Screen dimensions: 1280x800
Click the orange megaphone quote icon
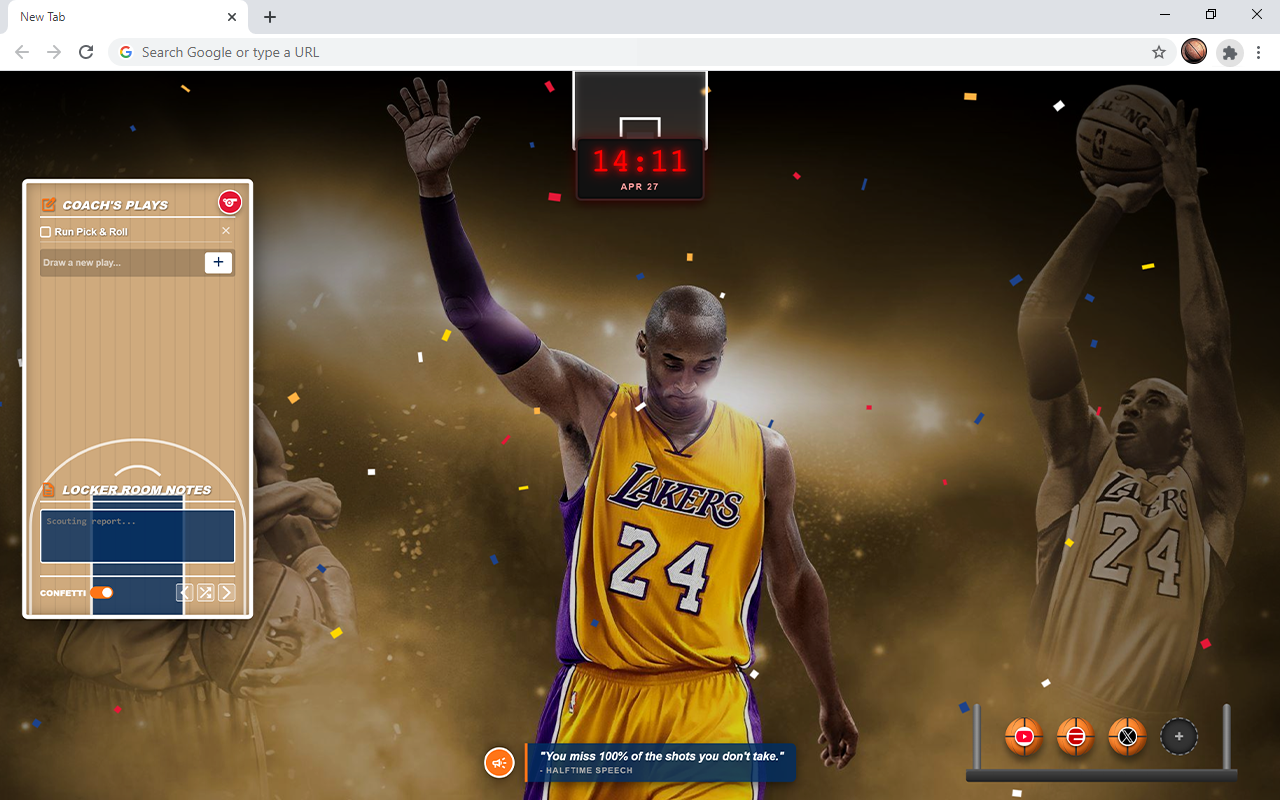tap(499, 763)
